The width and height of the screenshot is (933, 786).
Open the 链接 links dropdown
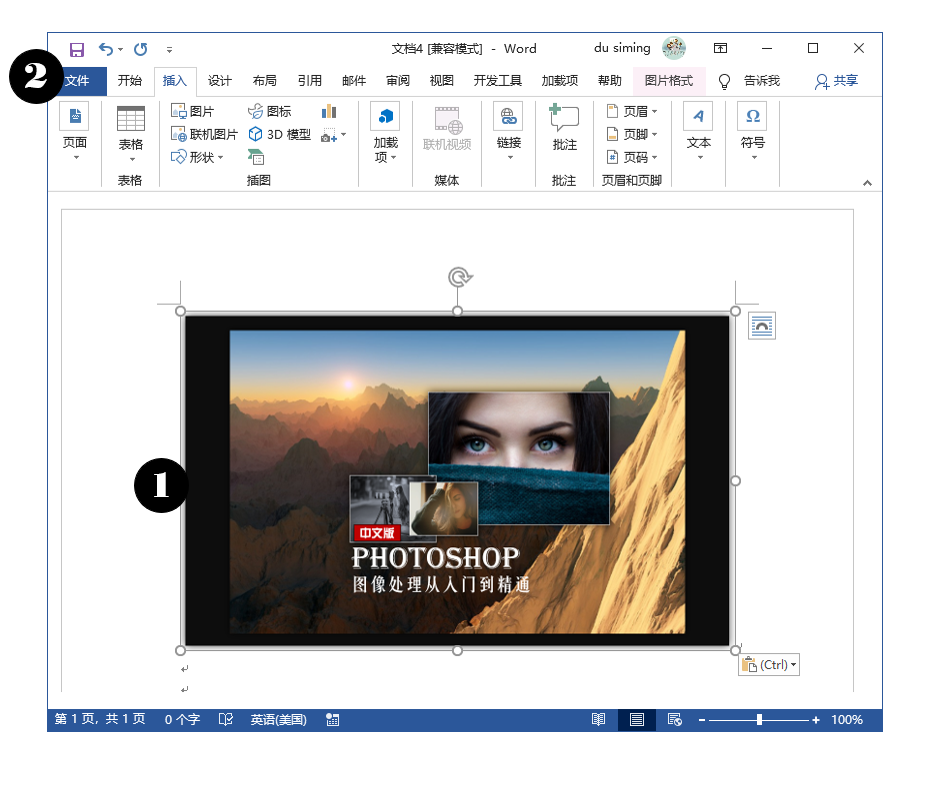[x=509, y=132]
